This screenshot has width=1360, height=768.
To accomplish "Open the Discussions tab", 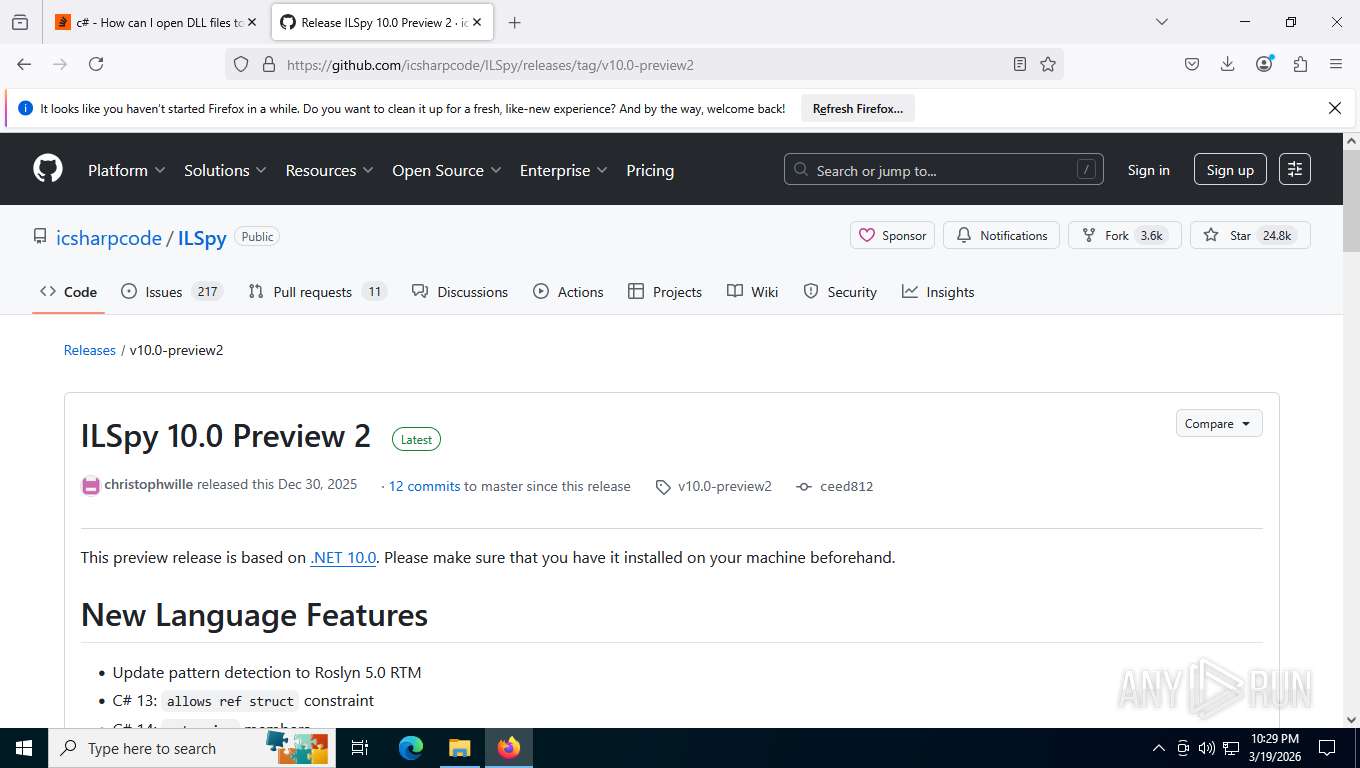I will (x=460, y=292).
